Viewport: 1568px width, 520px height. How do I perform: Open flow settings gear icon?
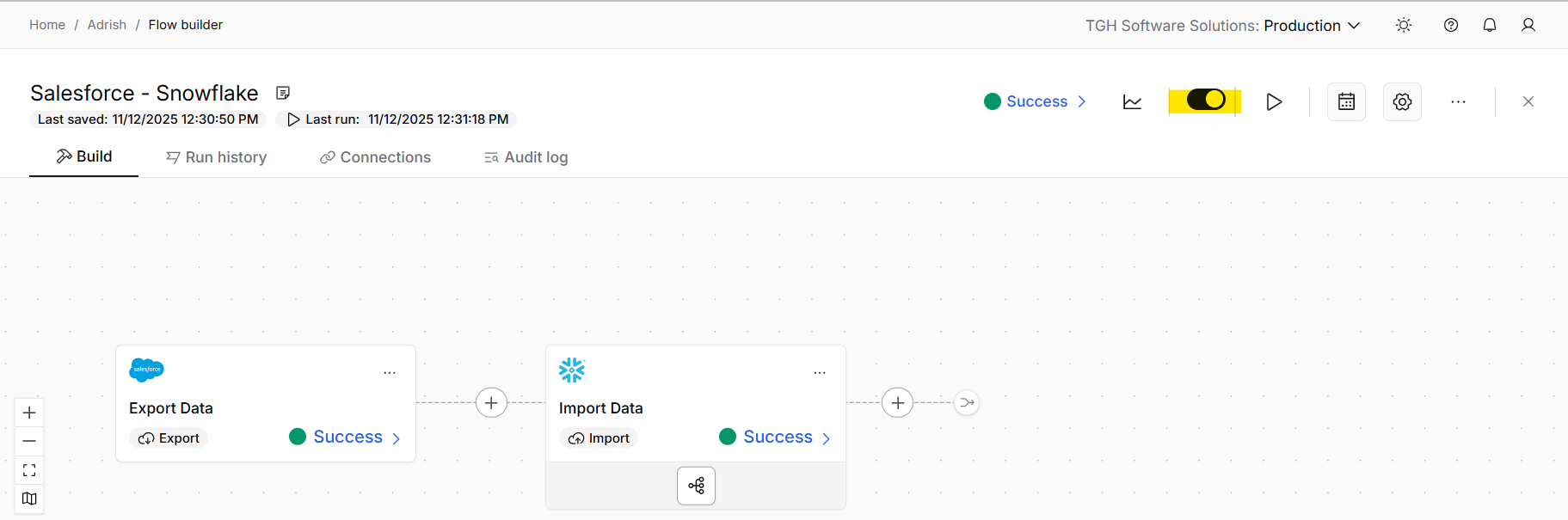tap(1402, 101)
